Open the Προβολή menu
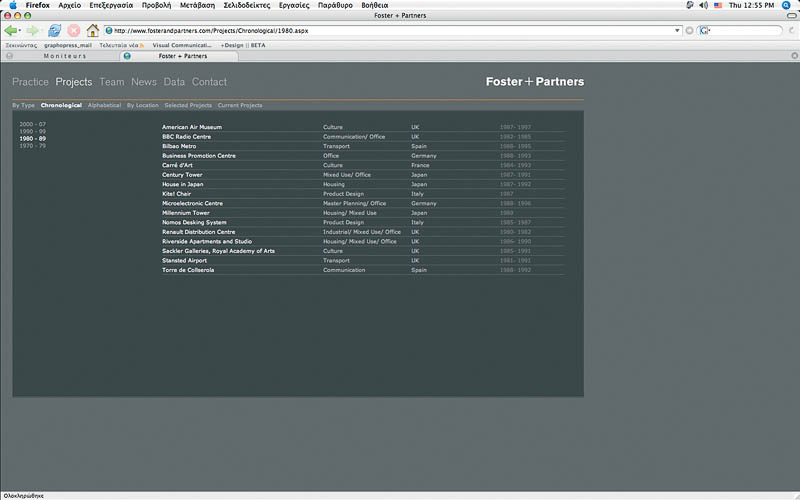Image resolution: width=800 pixels, height=500 pixels. (156, 5)
